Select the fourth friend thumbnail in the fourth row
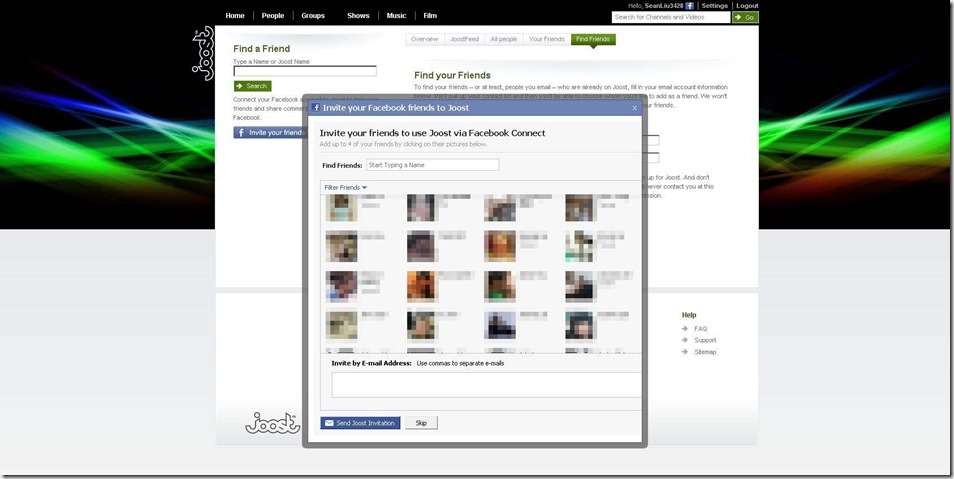This screenshot has width=954, height=479. [x=579, y=325]
